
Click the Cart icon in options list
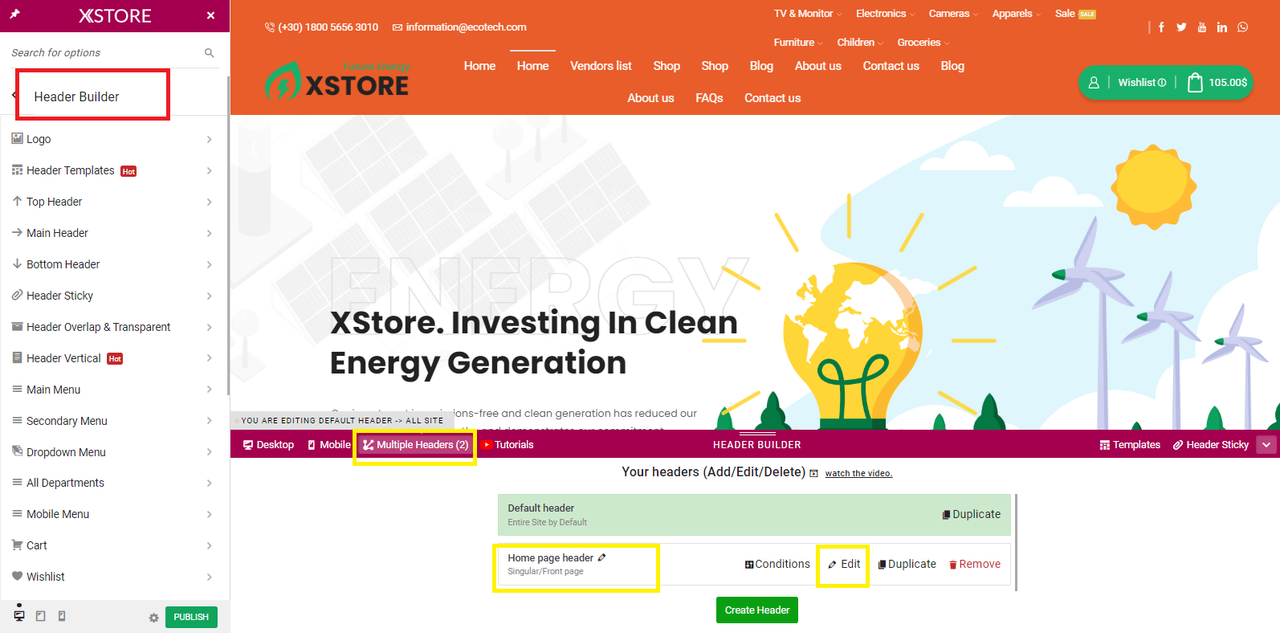17,545
